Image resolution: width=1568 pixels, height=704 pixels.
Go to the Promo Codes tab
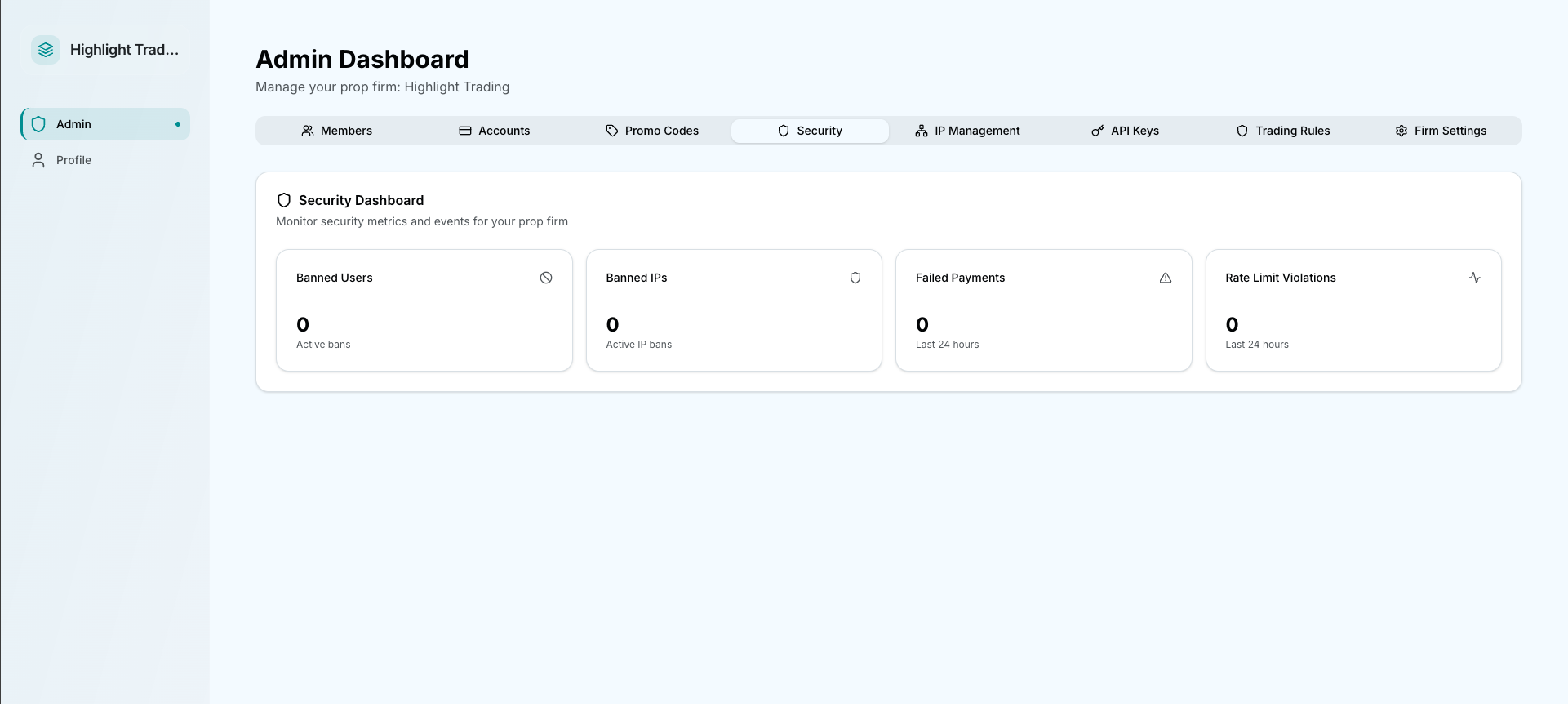652,131
